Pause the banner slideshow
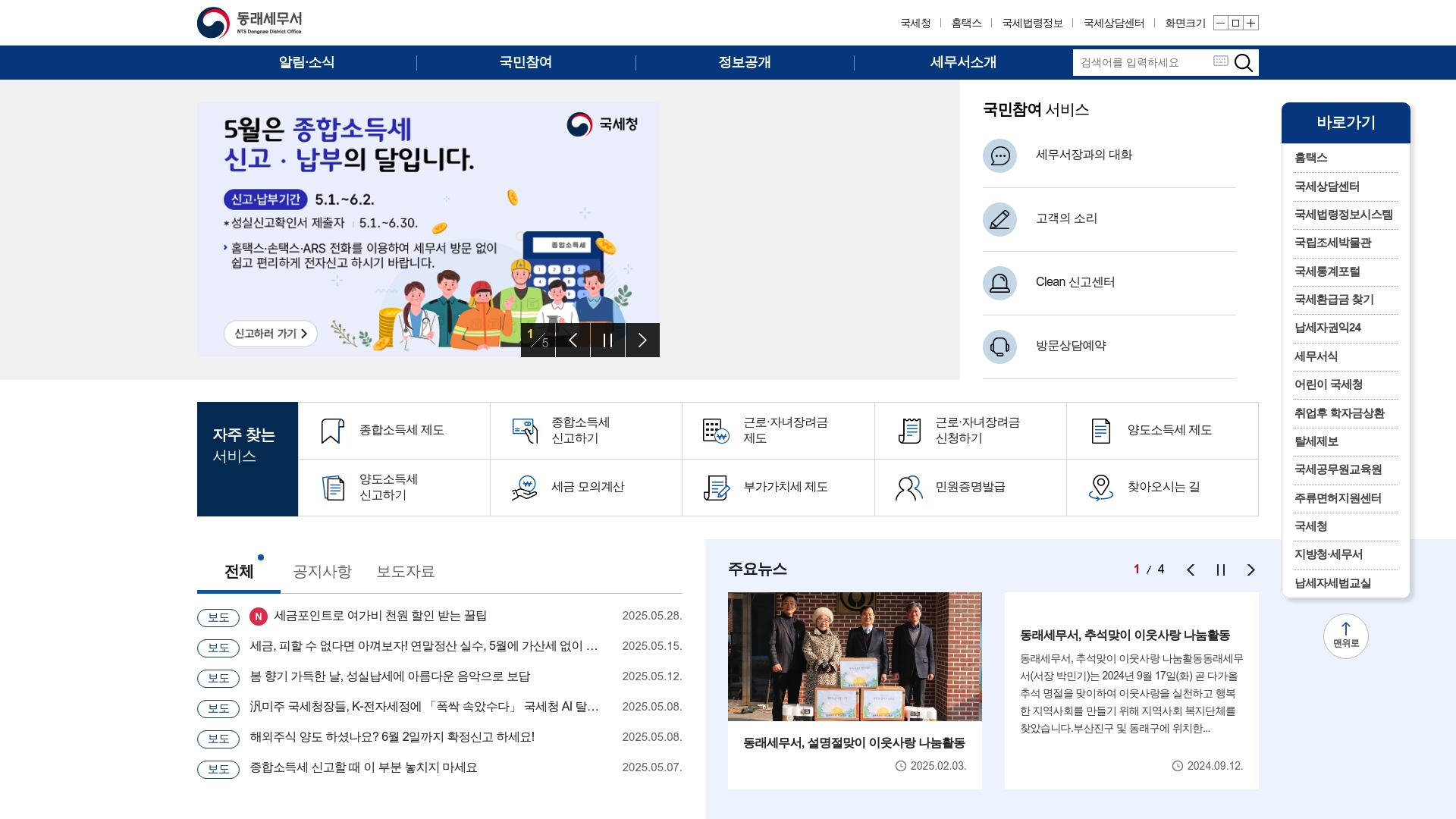The height and width of the screenshot is (819, 1456). click(x=608, y=340)
